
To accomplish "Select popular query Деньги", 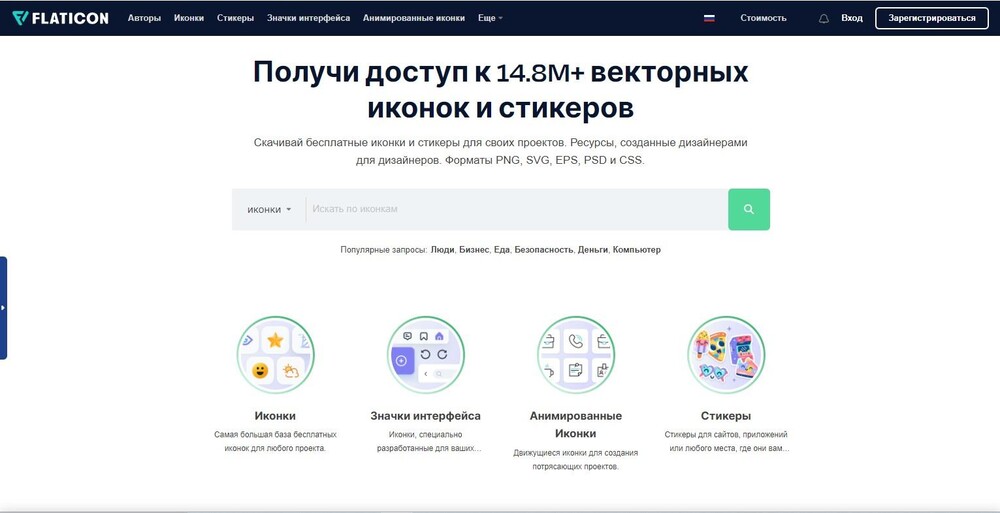I will [593, 250].
